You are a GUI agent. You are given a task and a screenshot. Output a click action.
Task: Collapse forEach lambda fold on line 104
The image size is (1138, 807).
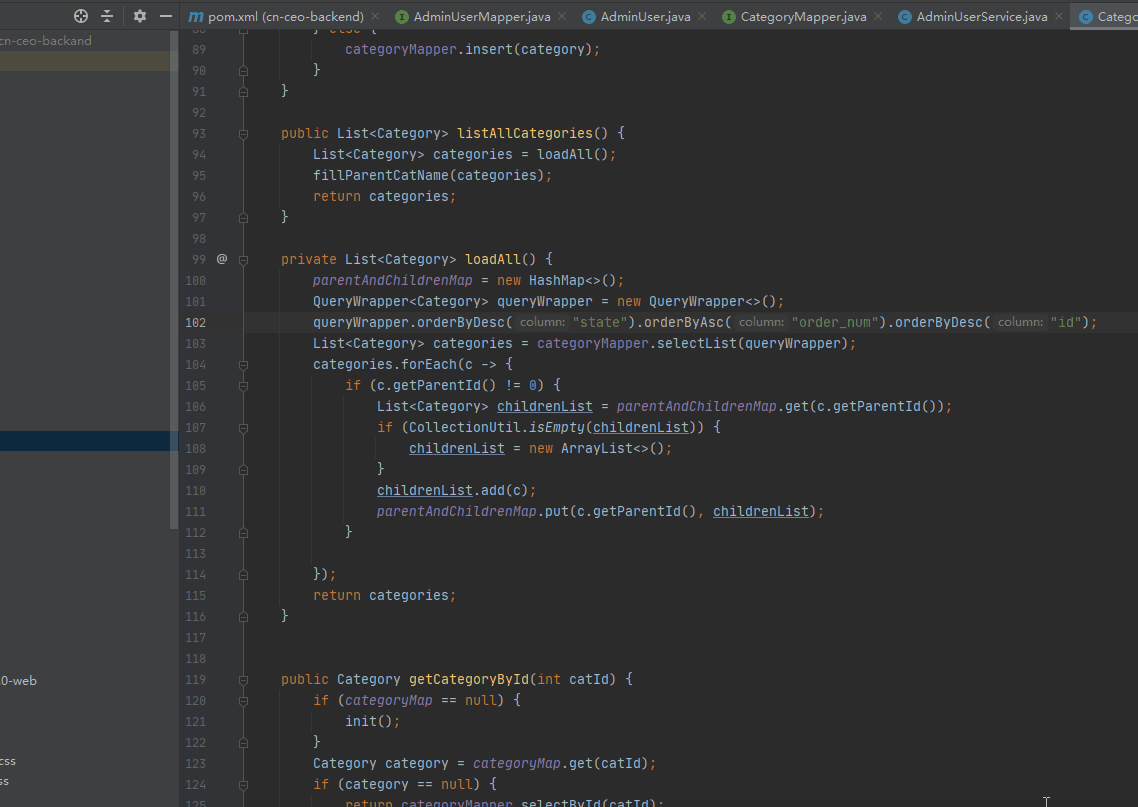(243, 365)
